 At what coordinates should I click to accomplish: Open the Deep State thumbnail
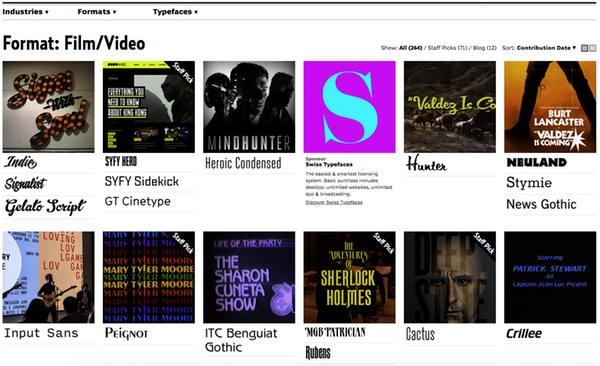coord(450,277)
